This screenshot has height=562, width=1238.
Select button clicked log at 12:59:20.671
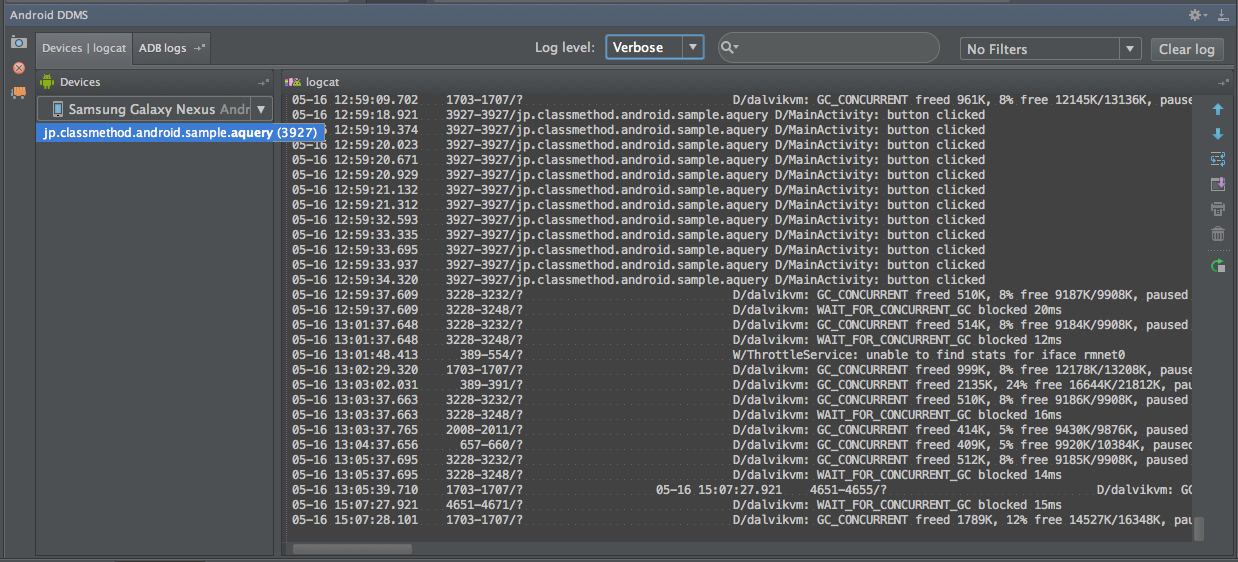(638, 160)
